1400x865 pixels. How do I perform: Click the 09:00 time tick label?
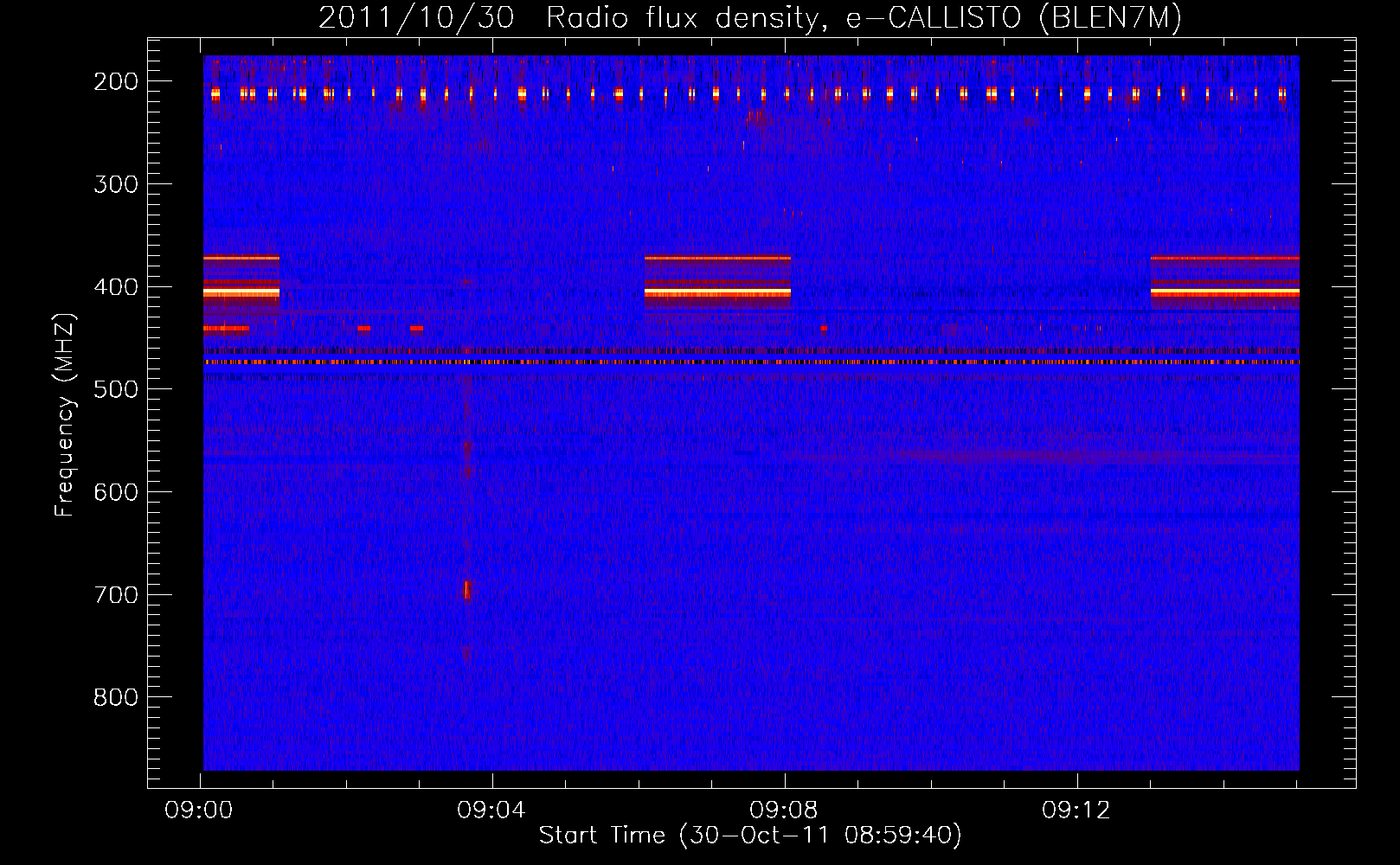pos(200,811)
